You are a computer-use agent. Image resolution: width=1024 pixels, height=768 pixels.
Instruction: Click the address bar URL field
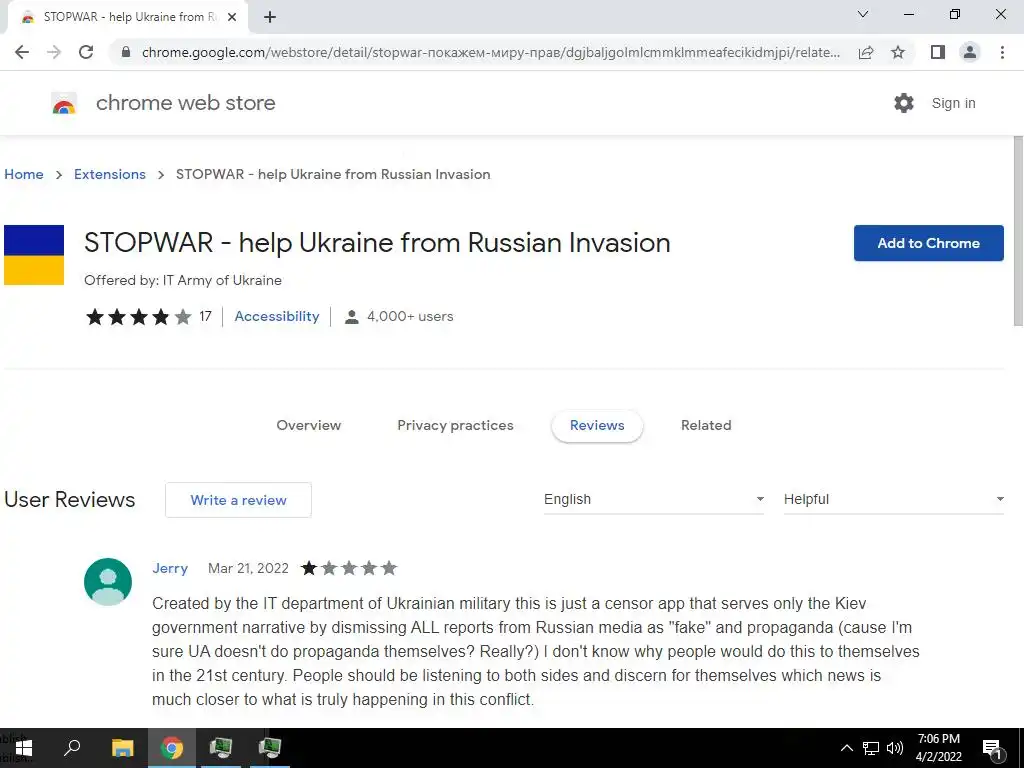490,52
